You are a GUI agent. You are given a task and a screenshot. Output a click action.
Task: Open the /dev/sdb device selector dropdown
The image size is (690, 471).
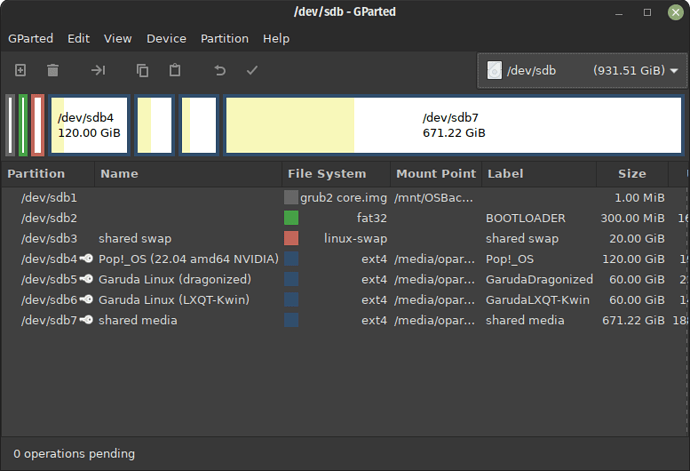582,70
